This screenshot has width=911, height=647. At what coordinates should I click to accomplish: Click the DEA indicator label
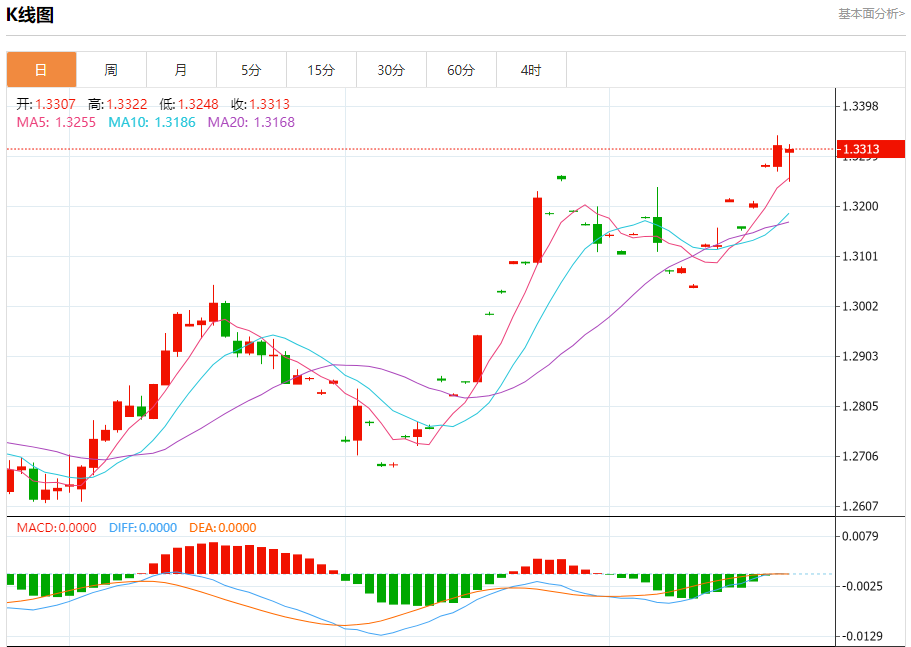(x=223, y=527)
